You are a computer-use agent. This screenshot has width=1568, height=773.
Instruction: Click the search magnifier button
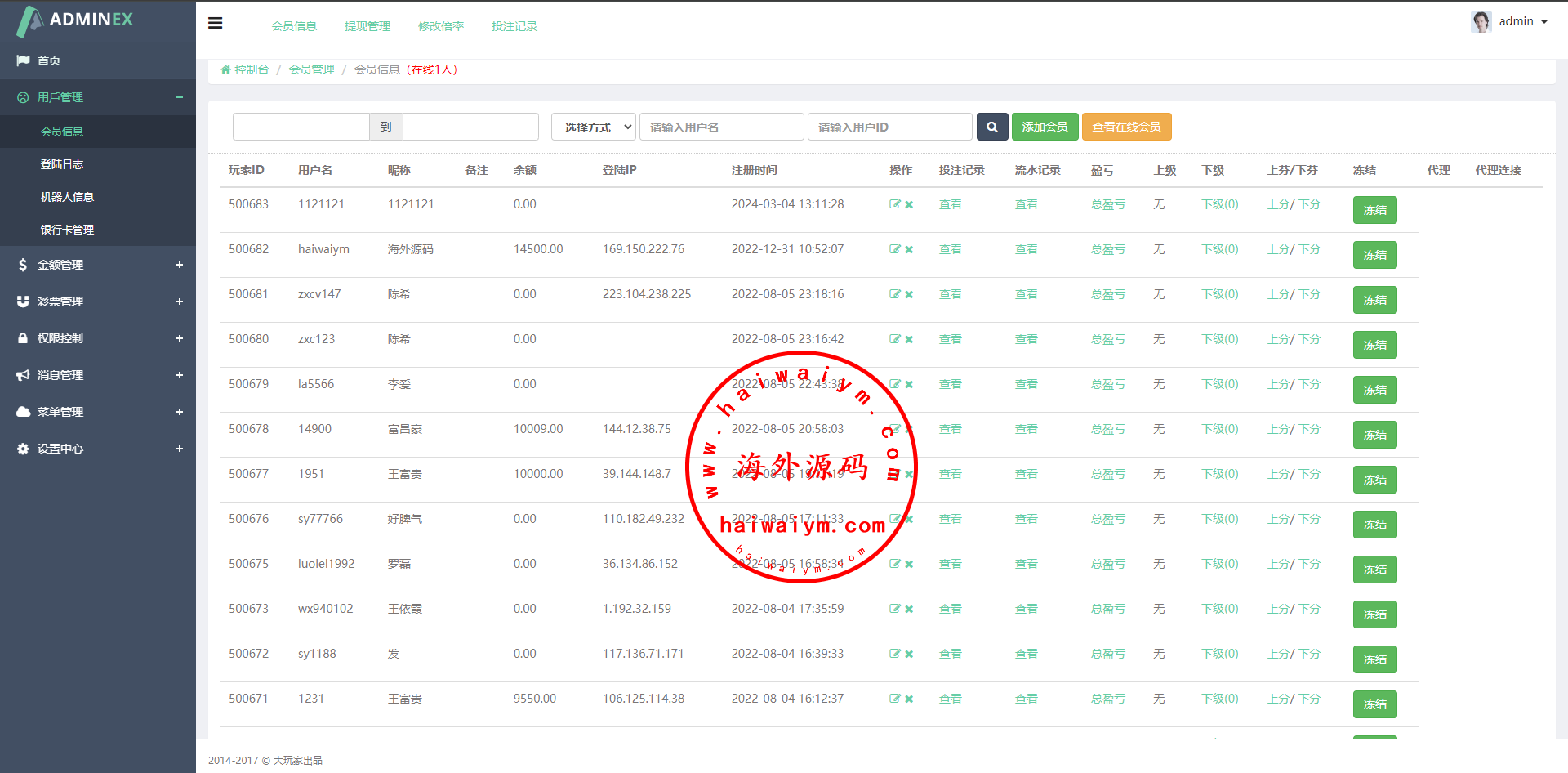[991, 127]
